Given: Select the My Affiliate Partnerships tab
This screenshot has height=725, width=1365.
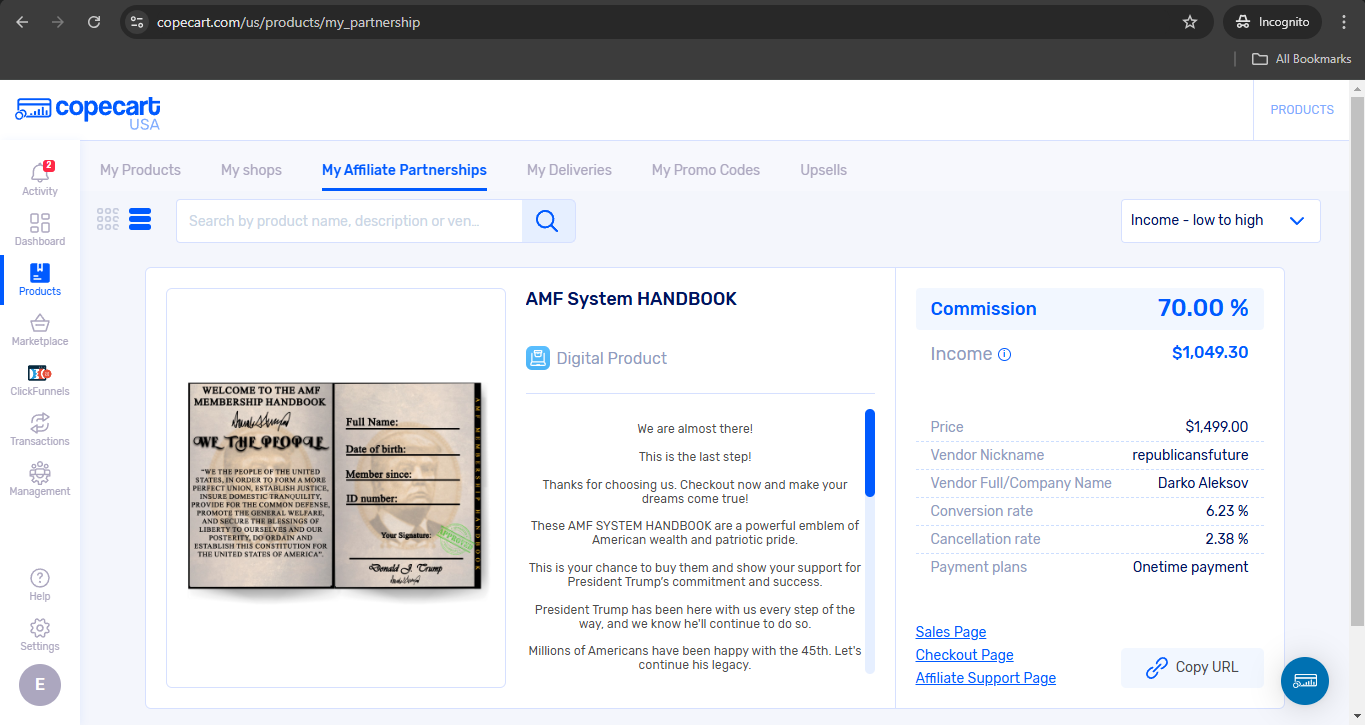Looking at the screenshot, I should point(404,170).
